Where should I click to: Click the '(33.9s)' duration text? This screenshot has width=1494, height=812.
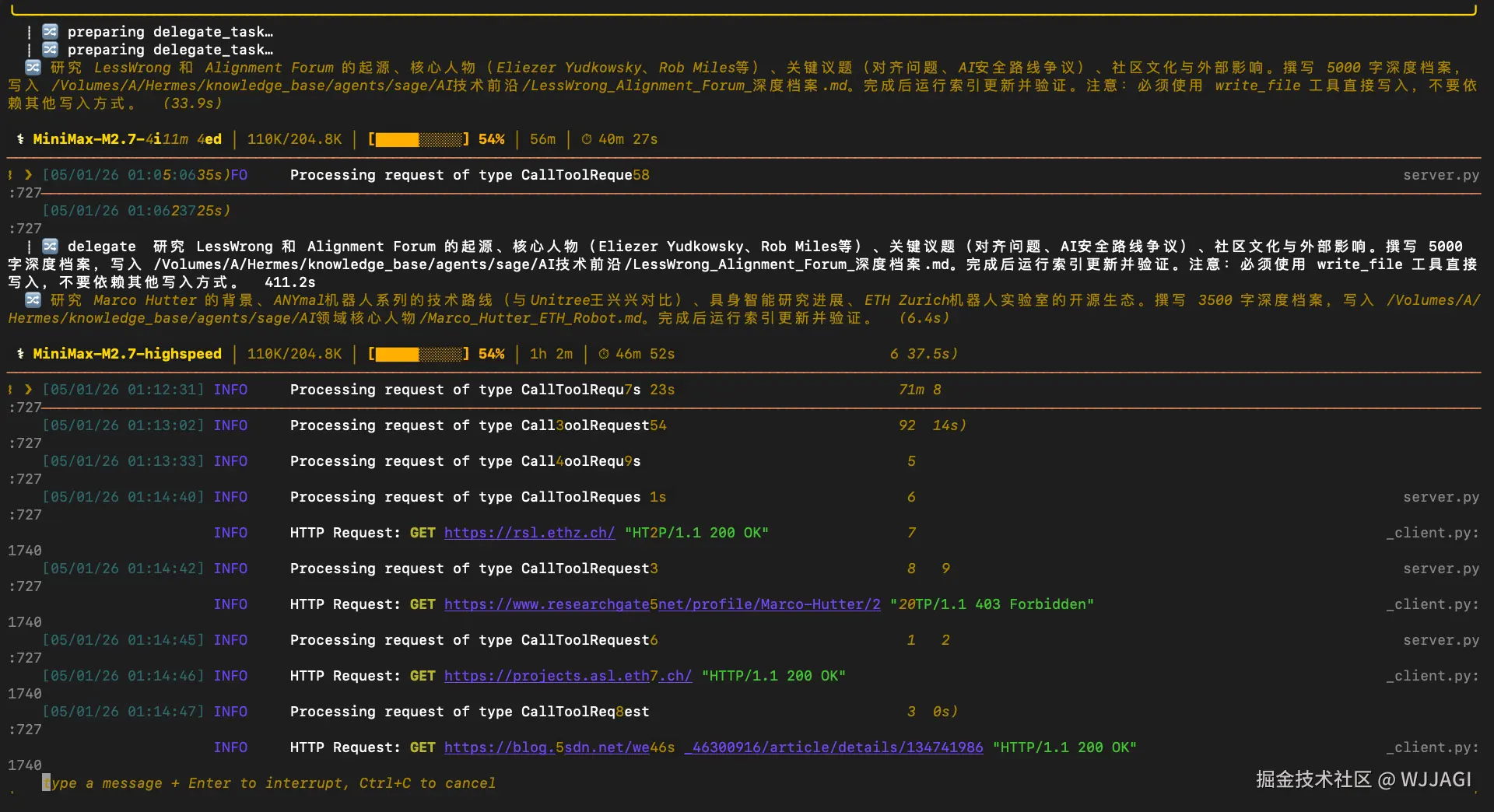click(192, 103)
